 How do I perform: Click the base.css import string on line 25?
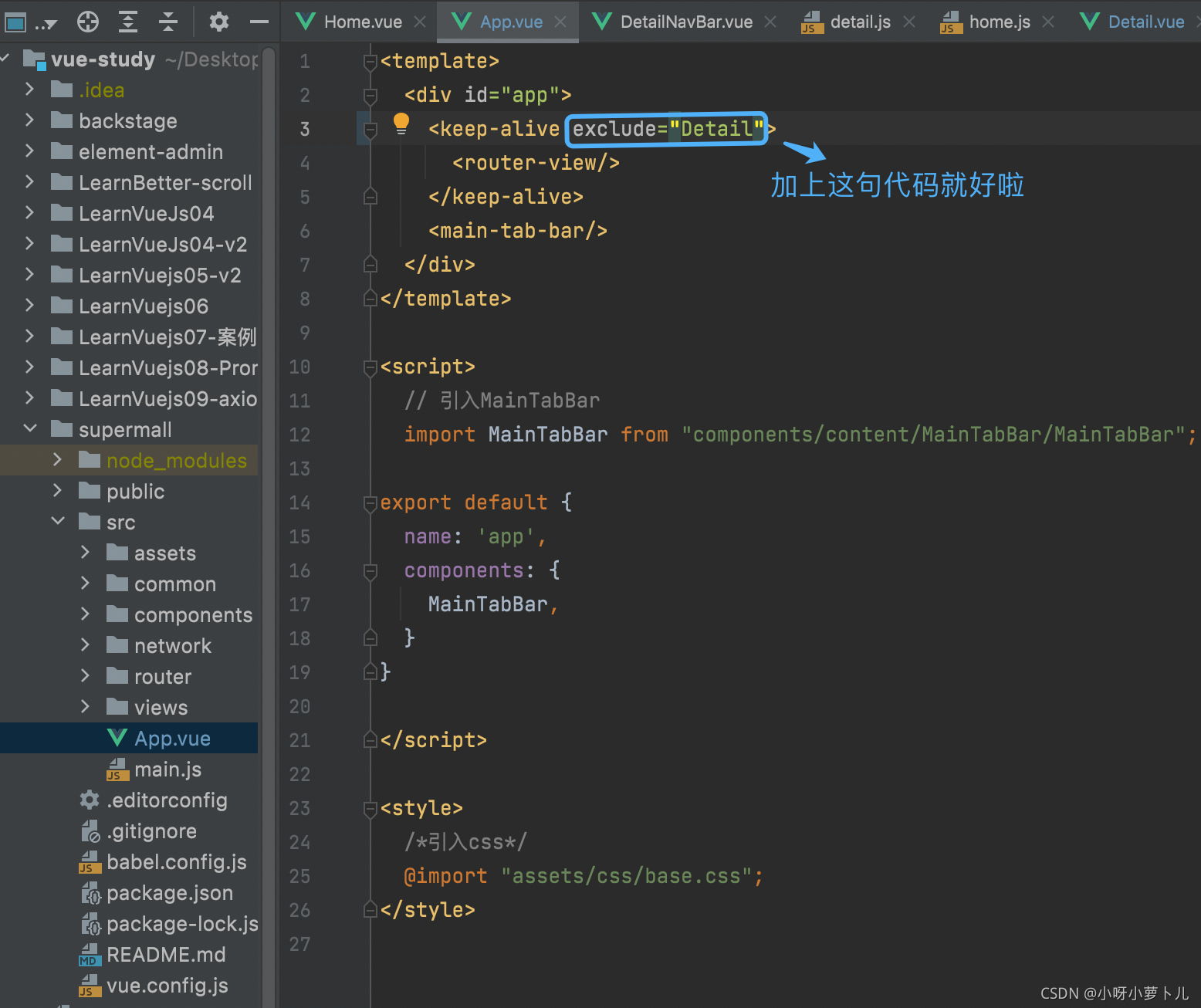coord(626,876)
